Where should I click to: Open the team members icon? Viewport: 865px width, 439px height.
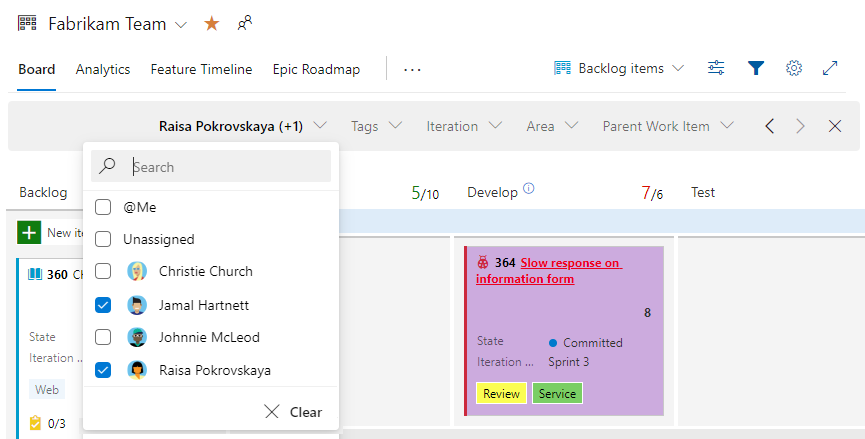point(244,23)
